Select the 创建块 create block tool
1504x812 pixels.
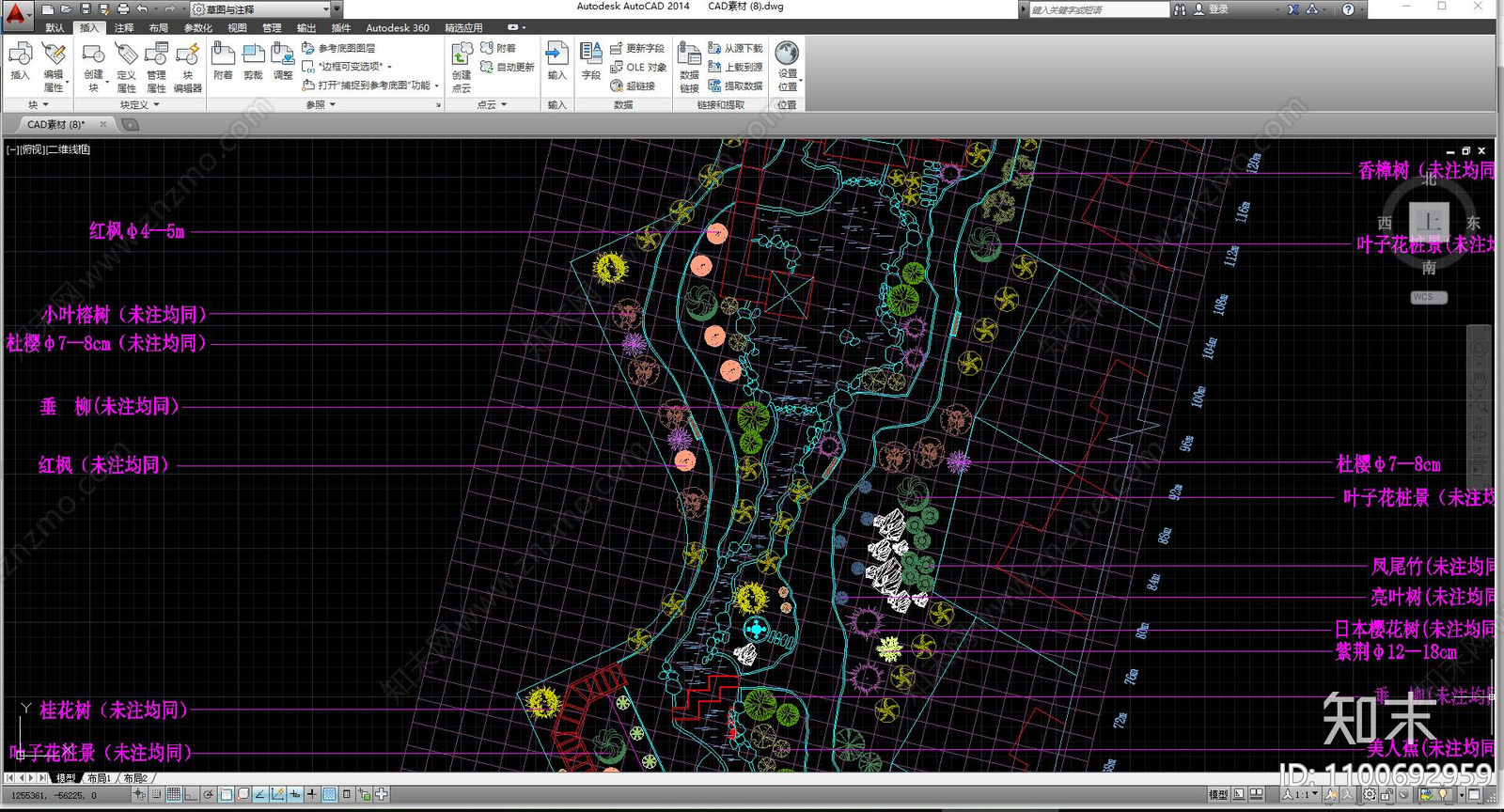pos(93,67)
